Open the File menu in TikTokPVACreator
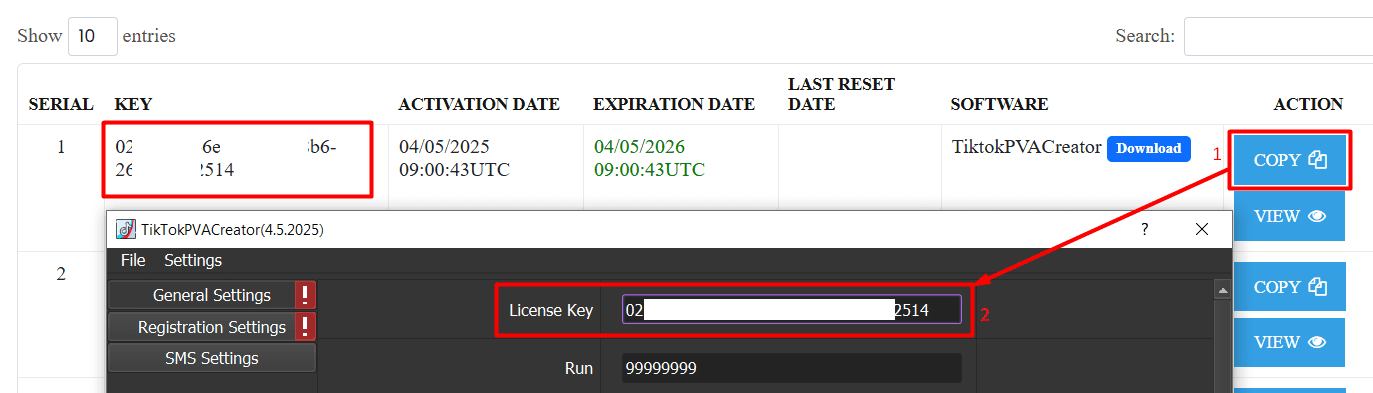The image size is (1373, 393). pyautogui.click(x=133, y=260)
